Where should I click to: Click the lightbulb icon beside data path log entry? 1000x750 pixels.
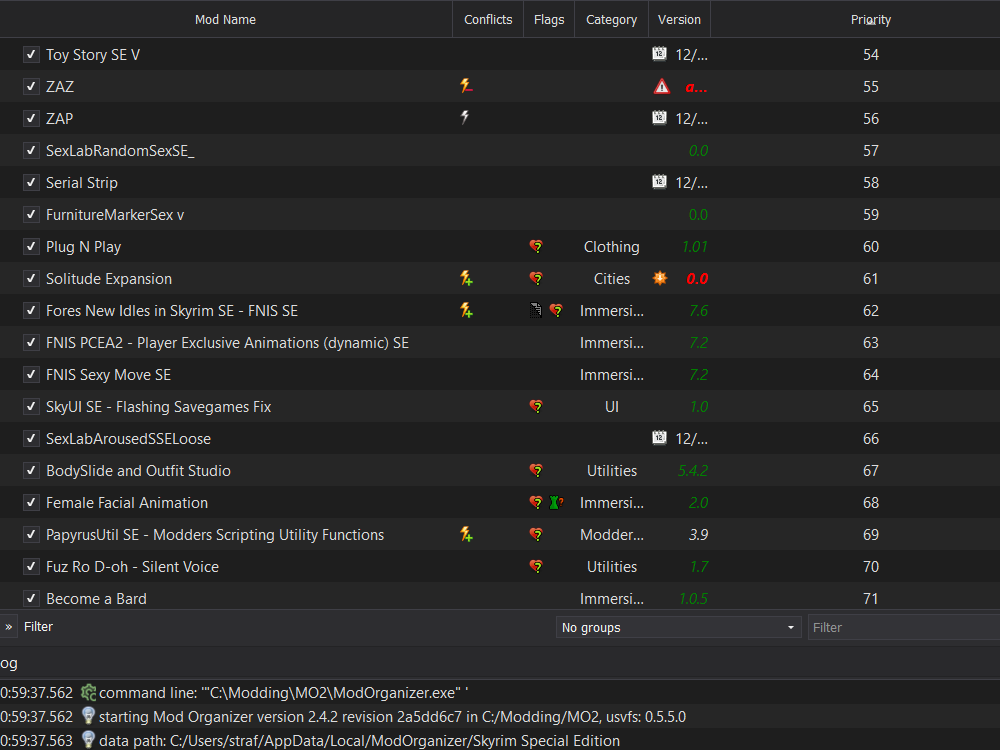coord(88,740)
